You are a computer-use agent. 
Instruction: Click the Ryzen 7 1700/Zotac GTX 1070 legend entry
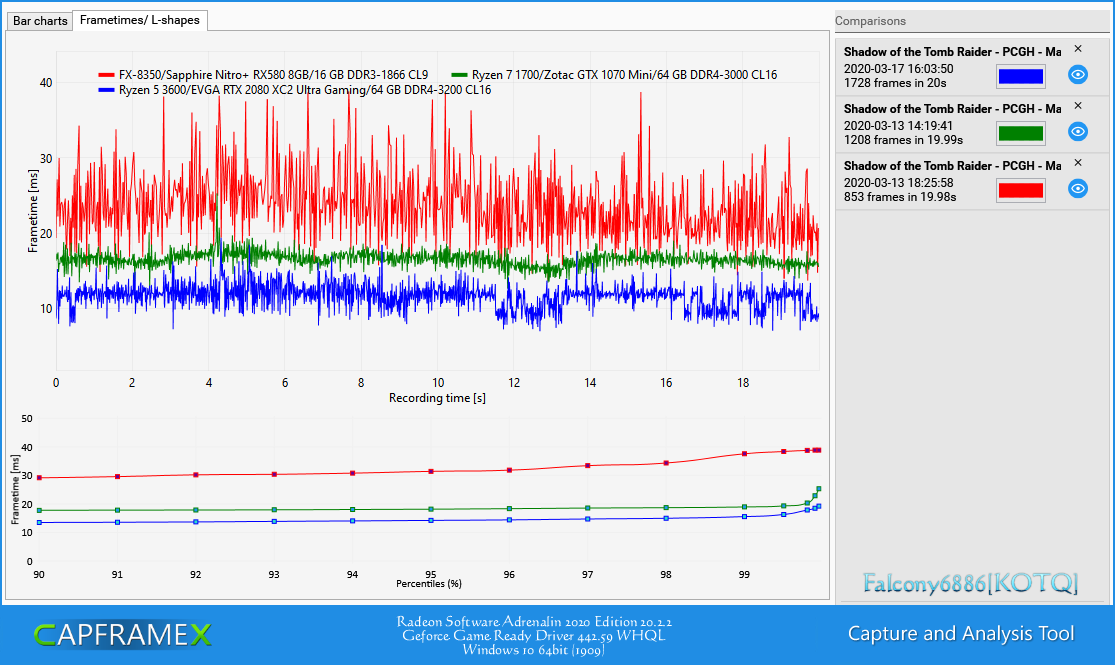pos(614,75)
